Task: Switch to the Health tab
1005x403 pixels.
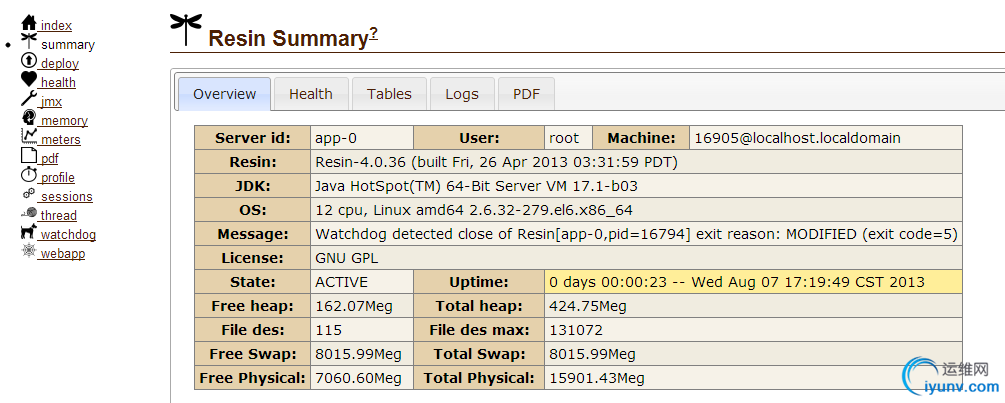Action: [x=311, y=94]
